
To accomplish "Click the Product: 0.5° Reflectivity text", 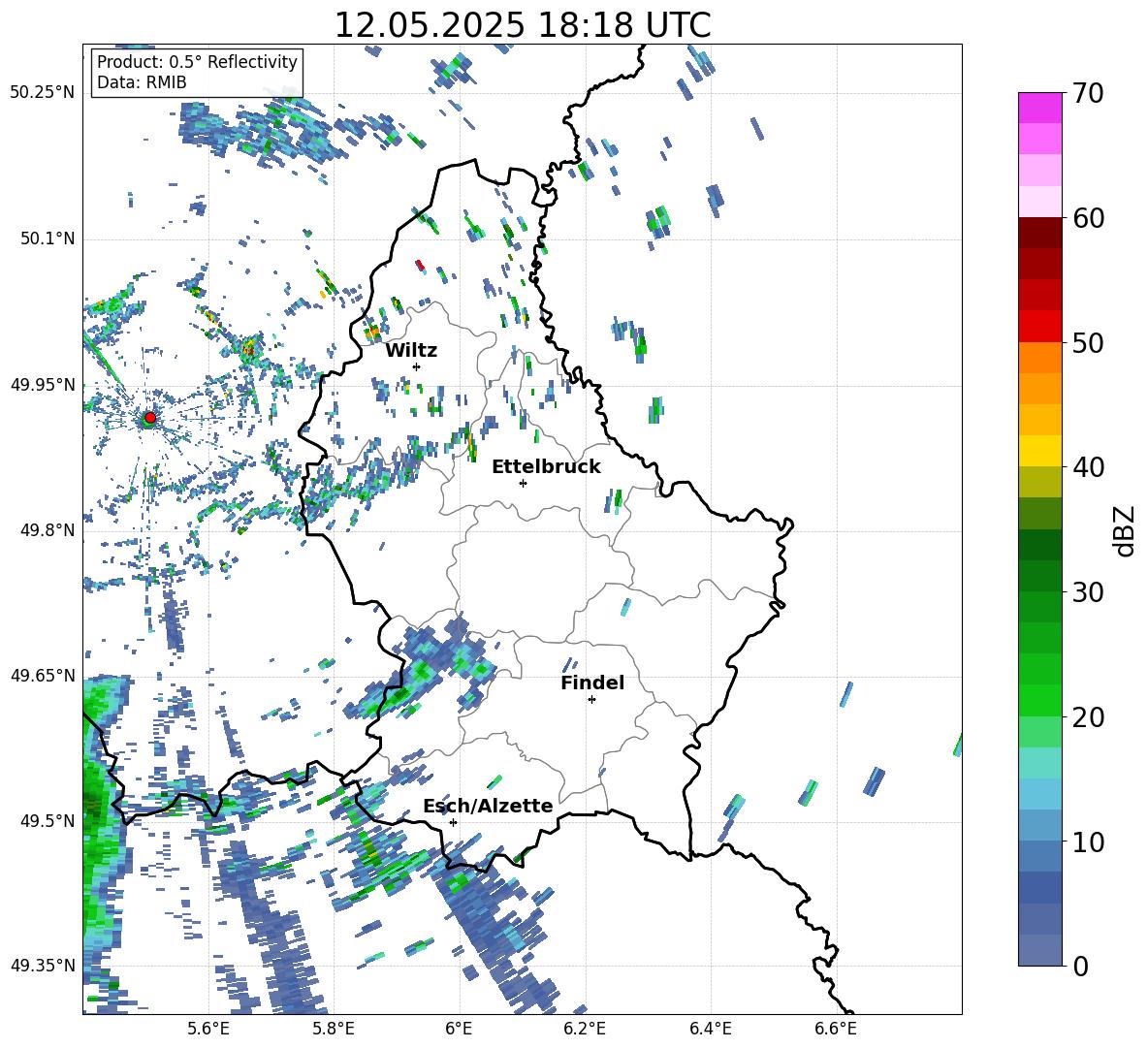I will (x=197, y=61).
